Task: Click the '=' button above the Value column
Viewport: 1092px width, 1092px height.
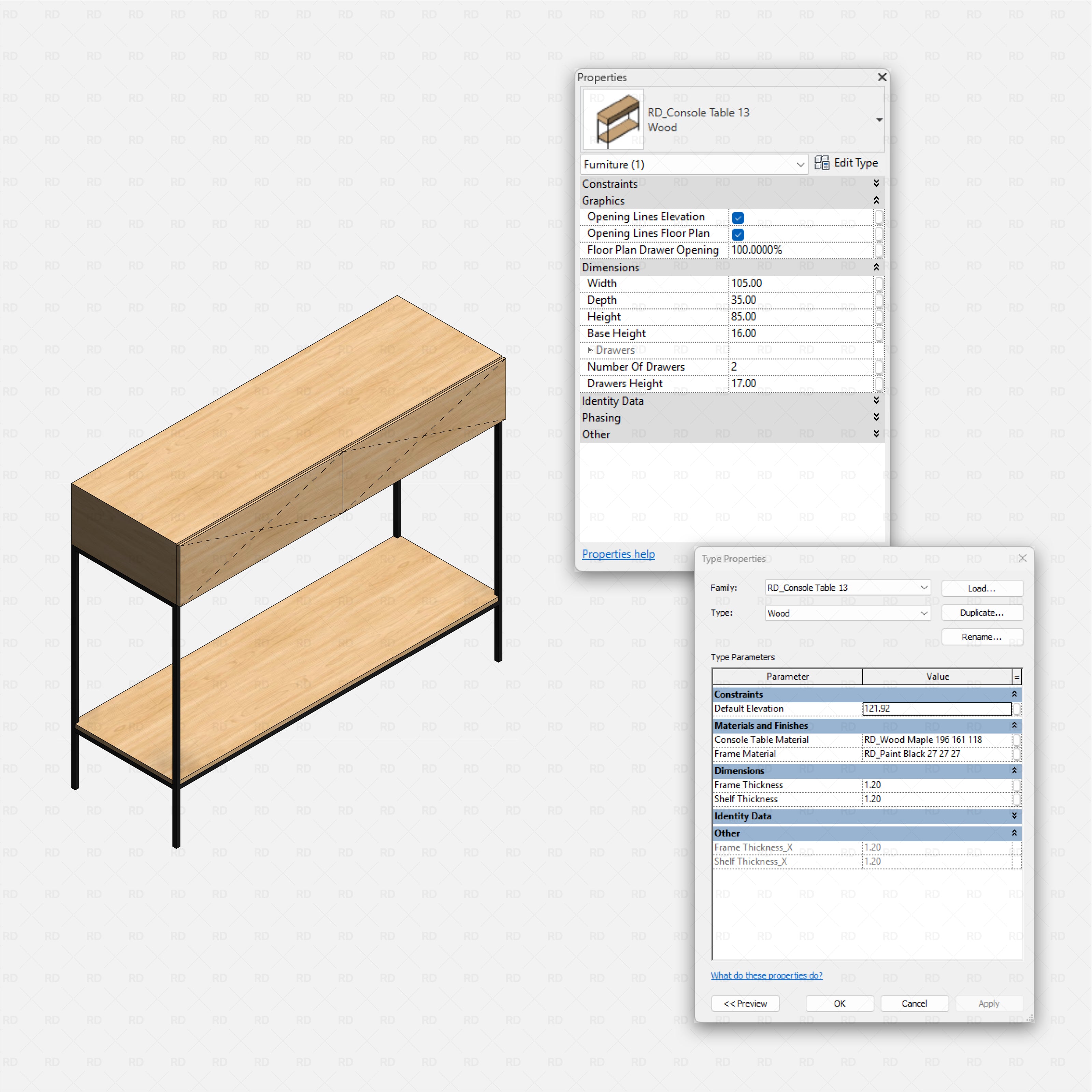Action: tap(1016, 676)
